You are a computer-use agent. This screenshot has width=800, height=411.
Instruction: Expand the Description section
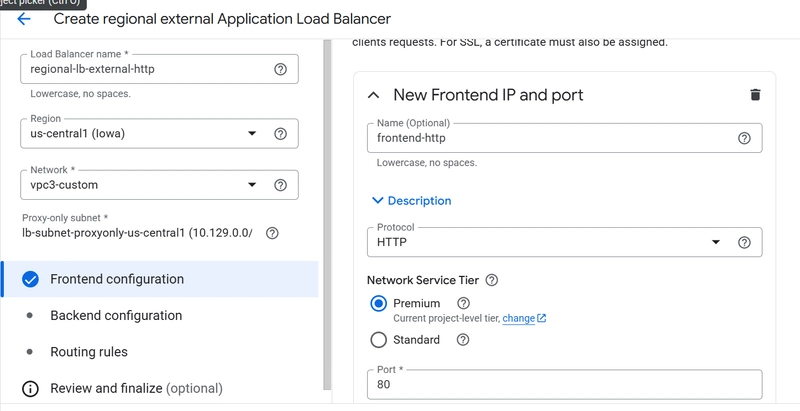[x=412, y=201]
